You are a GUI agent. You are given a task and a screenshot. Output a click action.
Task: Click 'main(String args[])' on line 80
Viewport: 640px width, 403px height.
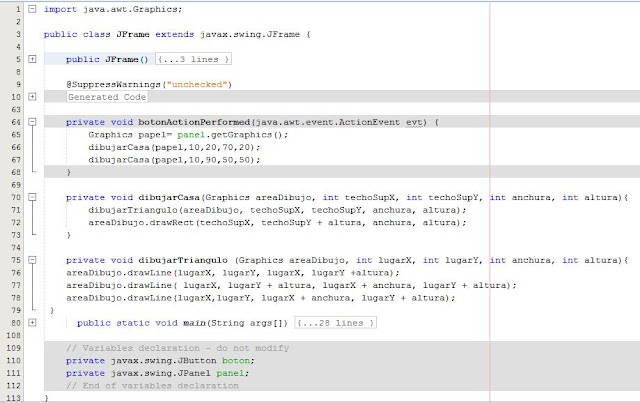tap(236, 323)
